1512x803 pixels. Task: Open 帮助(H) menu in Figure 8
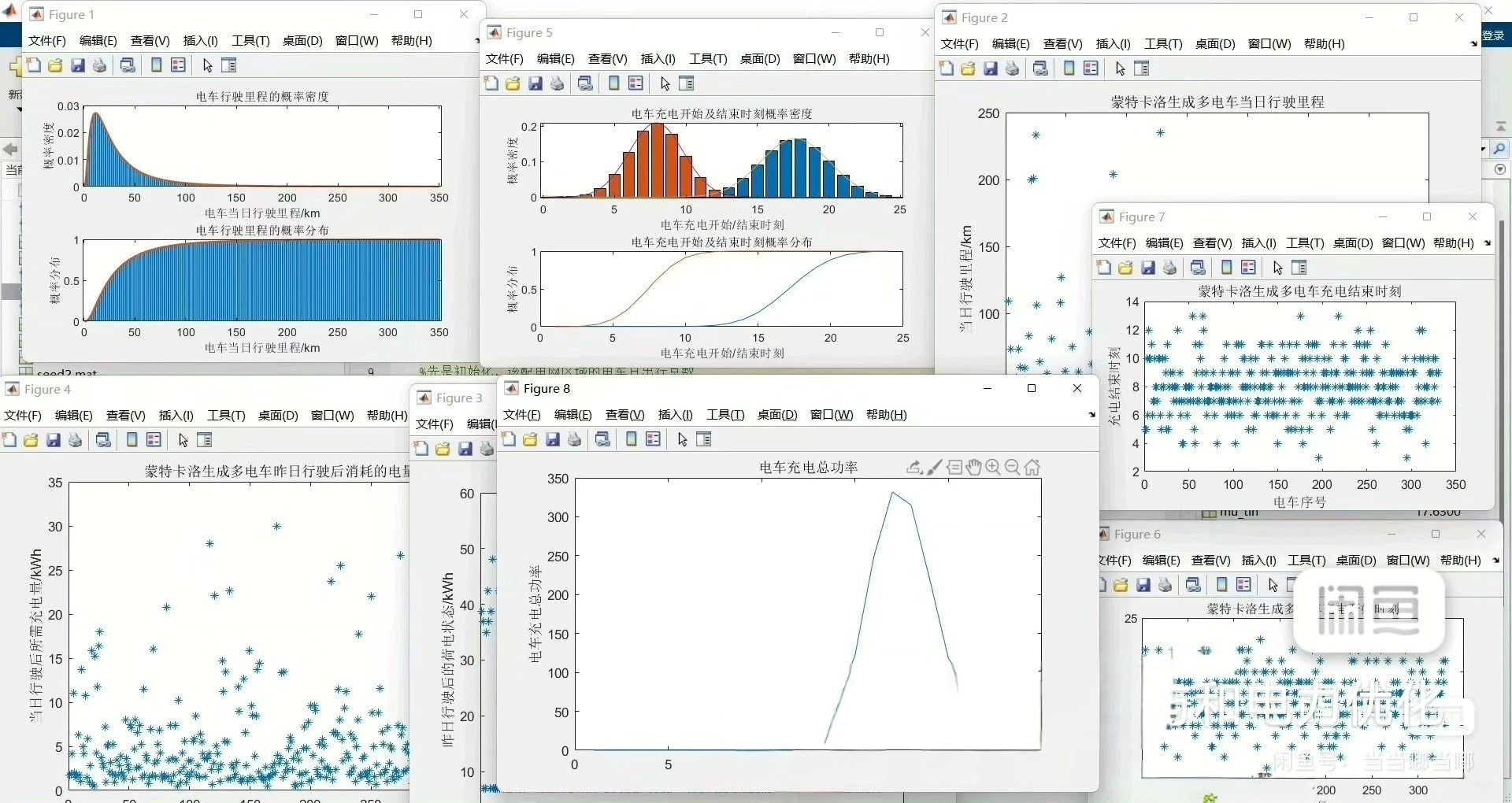pos(887,415)
